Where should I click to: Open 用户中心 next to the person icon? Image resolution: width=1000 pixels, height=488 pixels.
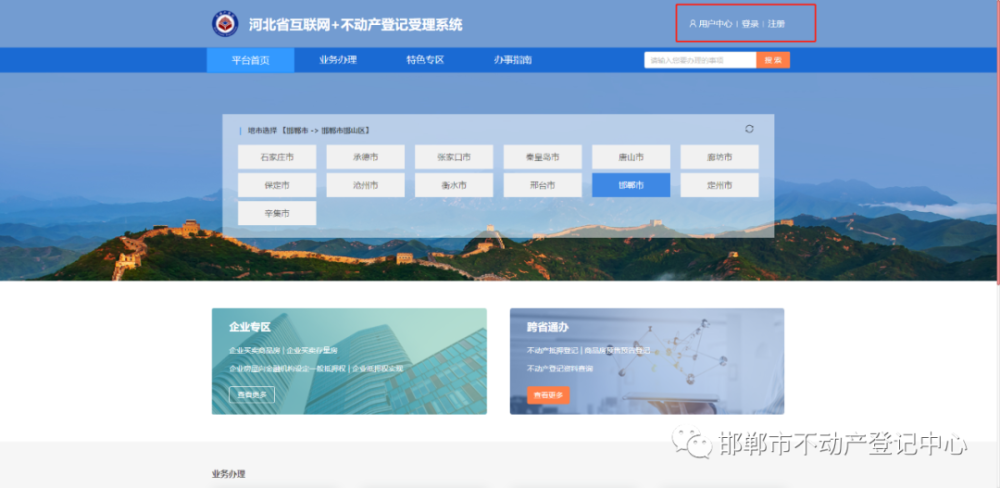point(714,24)
